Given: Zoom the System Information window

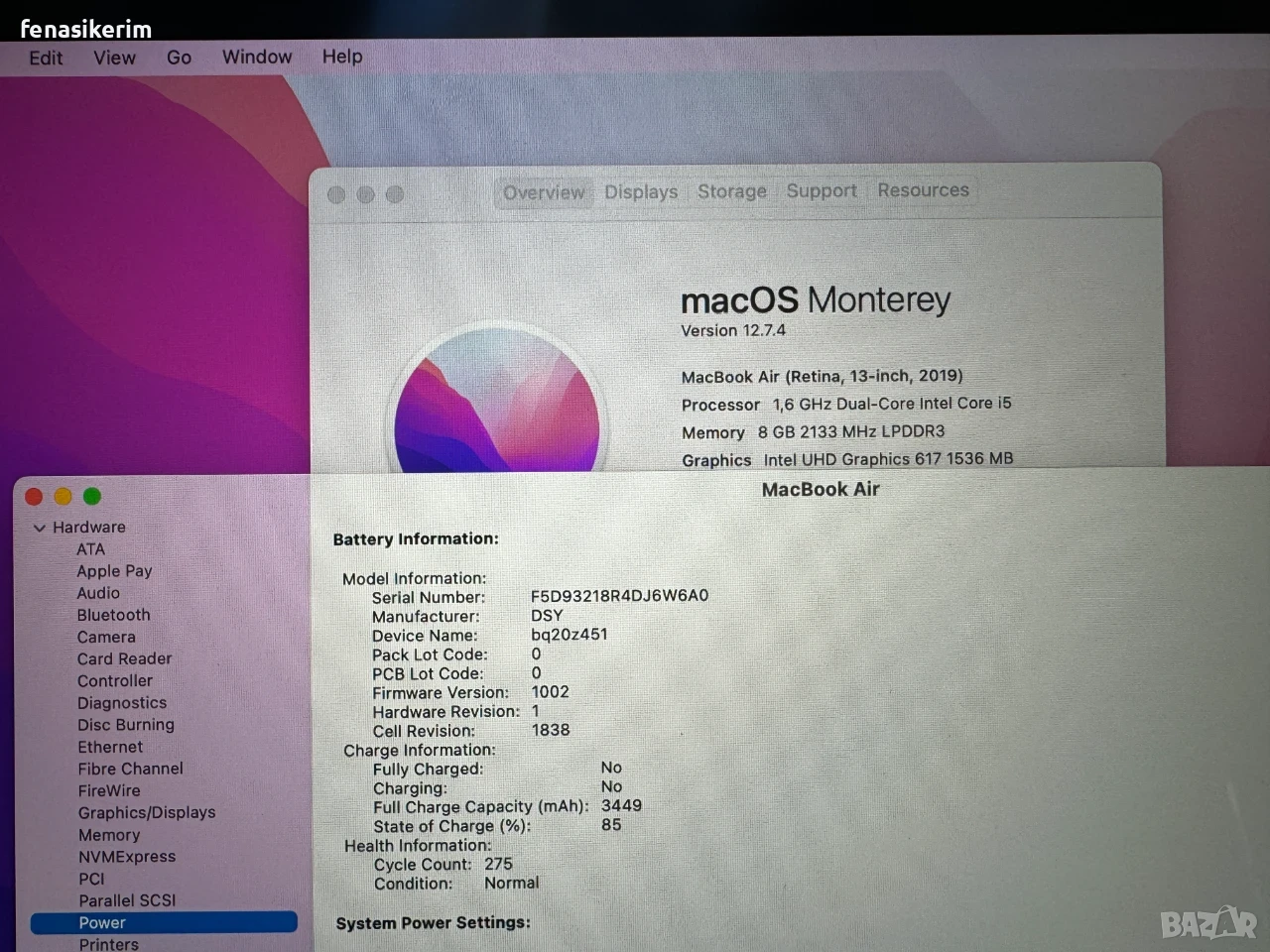Looking at the screenshot, I should [x=92, y=496].
